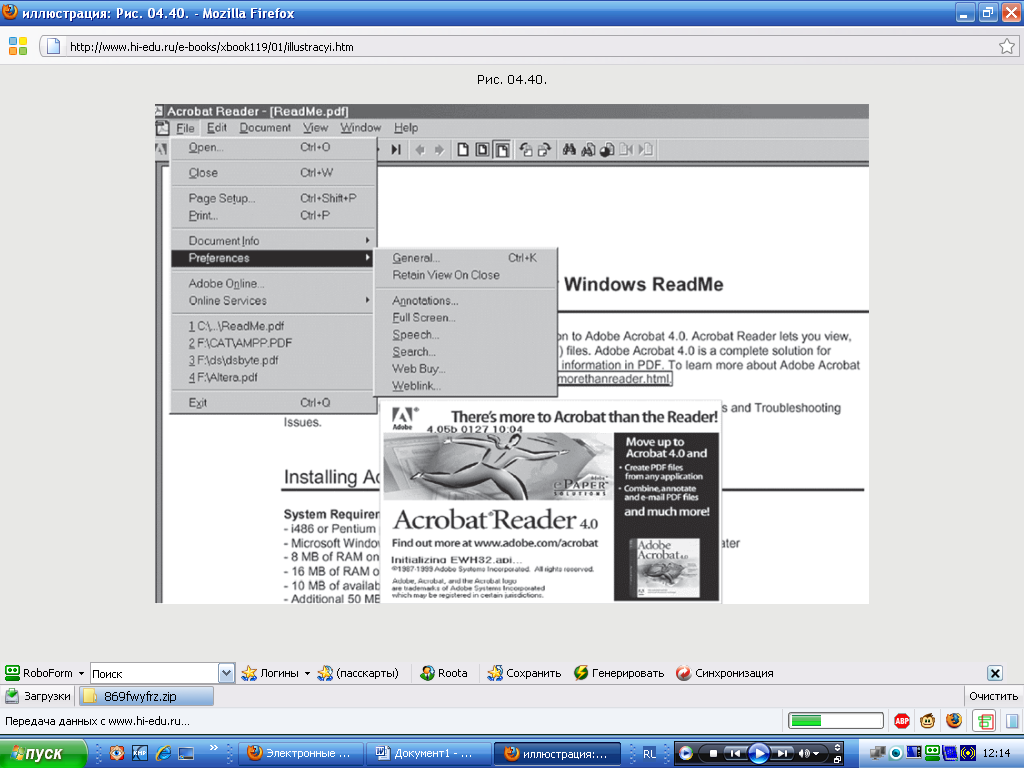Click the Рис. 04.40. caption text
The width and height of the screenshot is (1024, 768).
pos(512,80)
